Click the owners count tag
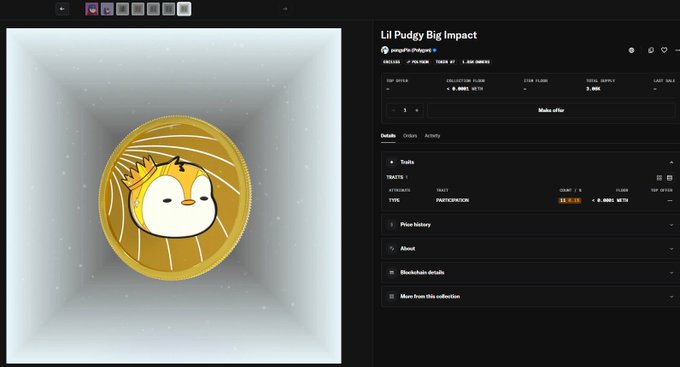The height and width of the screenshot is (367, 680). point(476,62)
